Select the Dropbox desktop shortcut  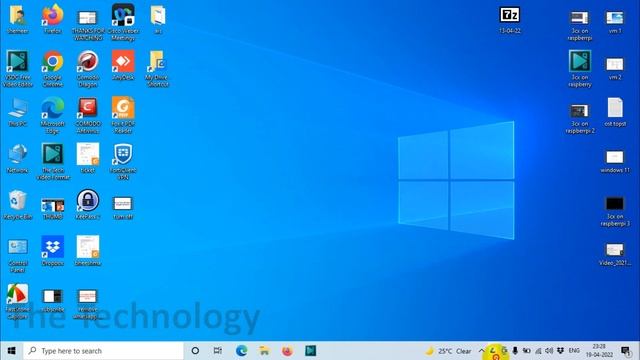point(53,251)
